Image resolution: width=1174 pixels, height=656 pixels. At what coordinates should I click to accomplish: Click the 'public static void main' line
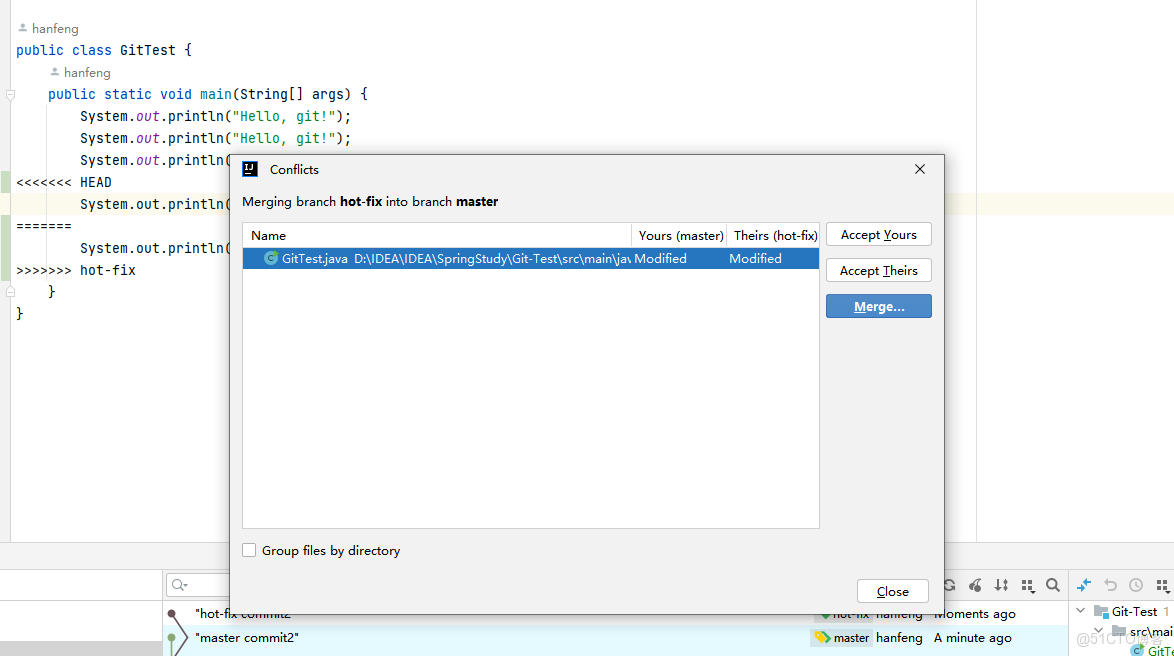pyautogui.click(x=207, y=94)
